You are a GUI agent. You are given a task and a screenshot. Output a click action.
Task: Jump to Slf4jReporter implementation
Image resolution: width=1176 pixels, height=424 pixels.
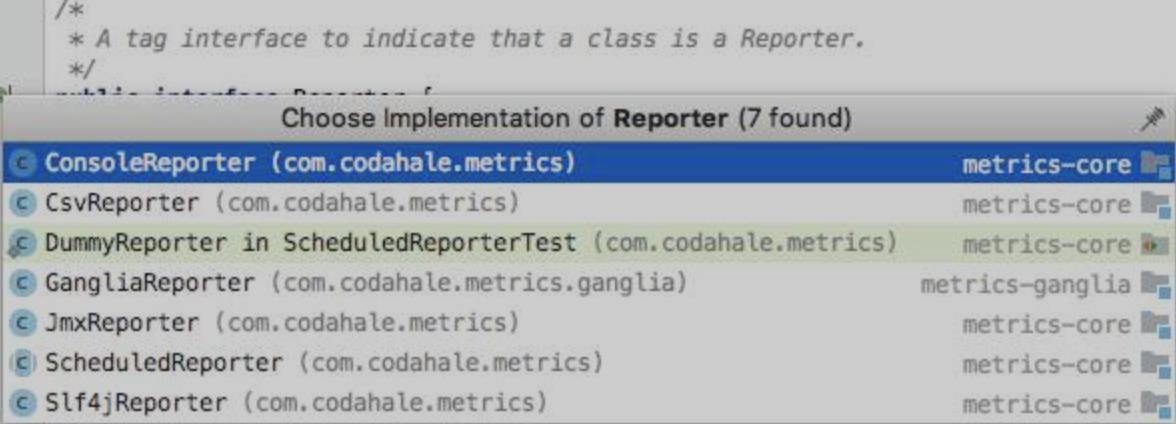[136, 403]
